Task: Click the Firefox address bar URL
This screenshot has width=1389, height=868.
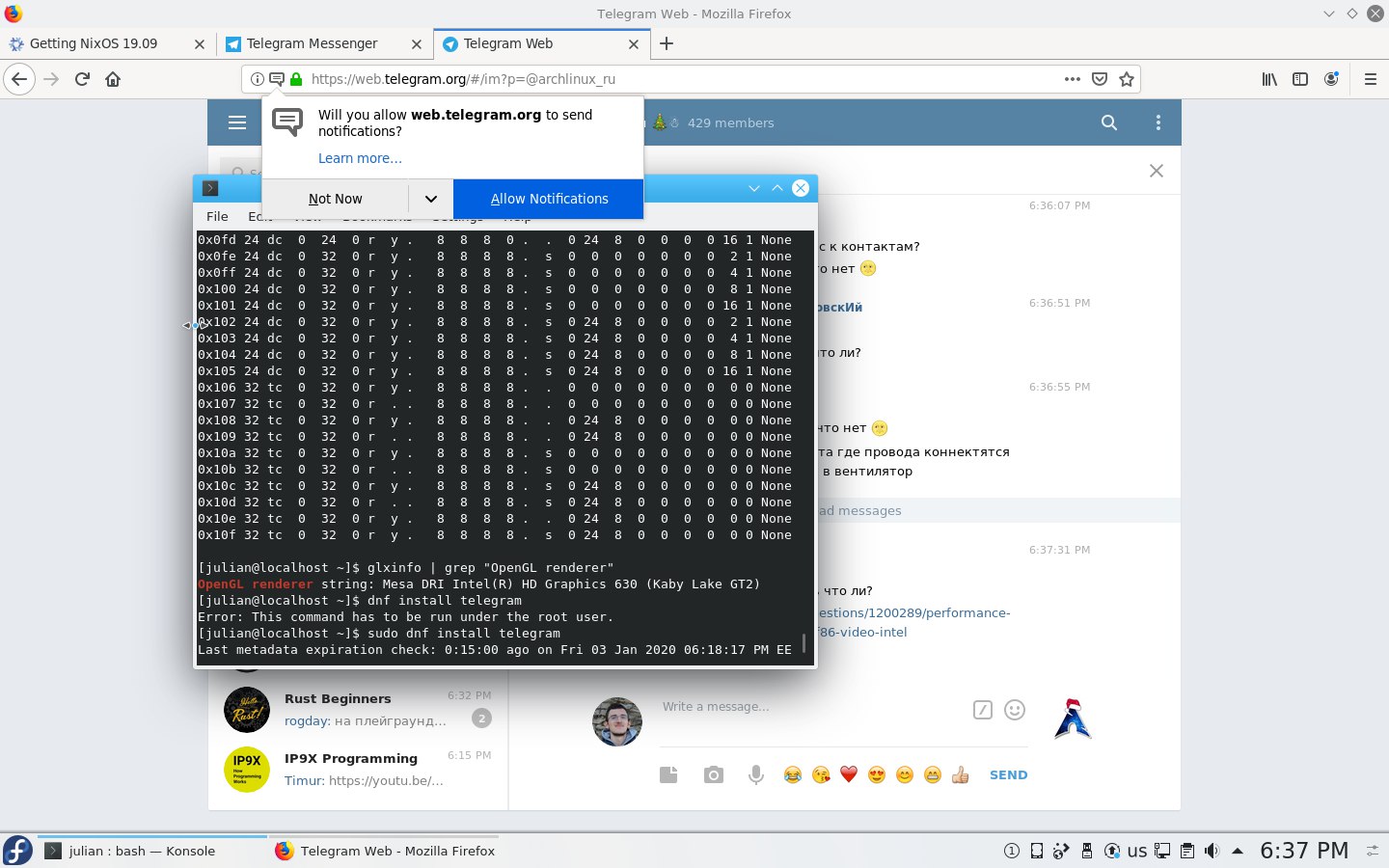Action: tap(463, 79)
